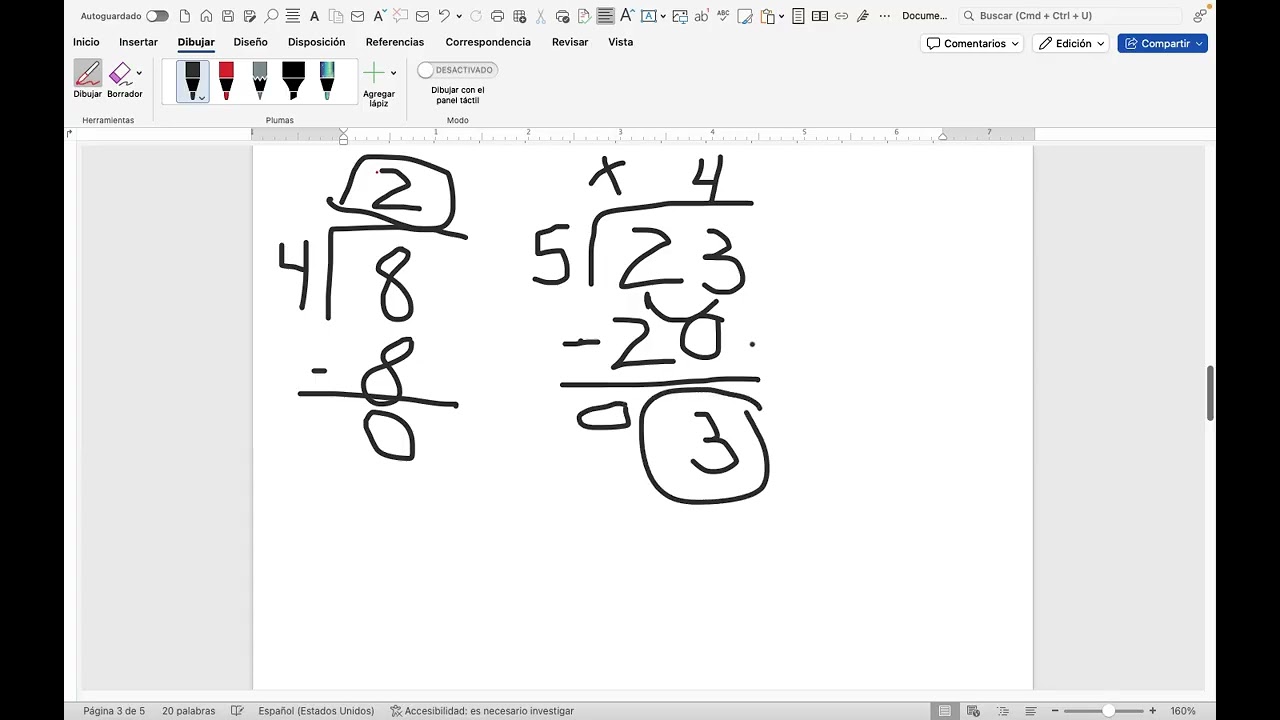Open the undo history dropdown arrow
Screen dimensions: 1280x720
coord(459,16)
